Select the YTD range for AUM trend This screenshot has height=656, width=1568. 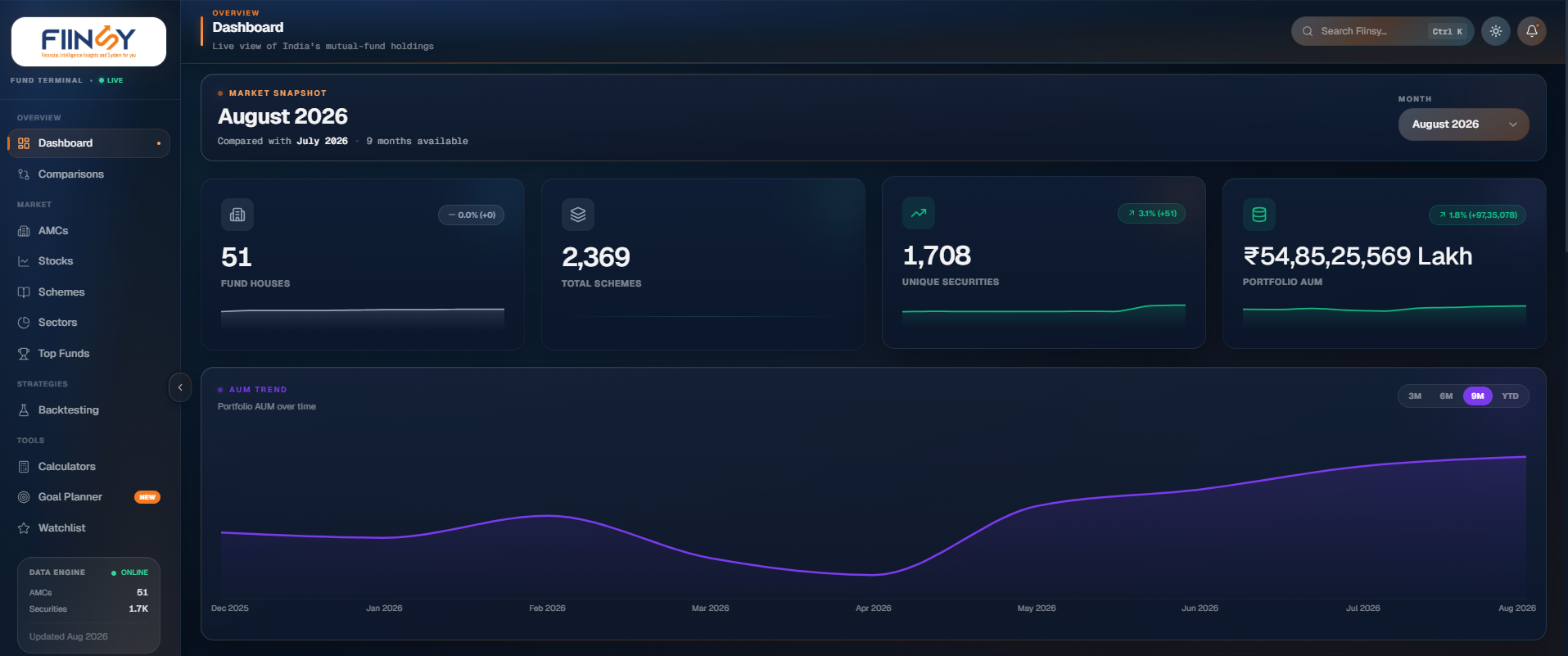pyautogui.click(x=1511, y=396)
